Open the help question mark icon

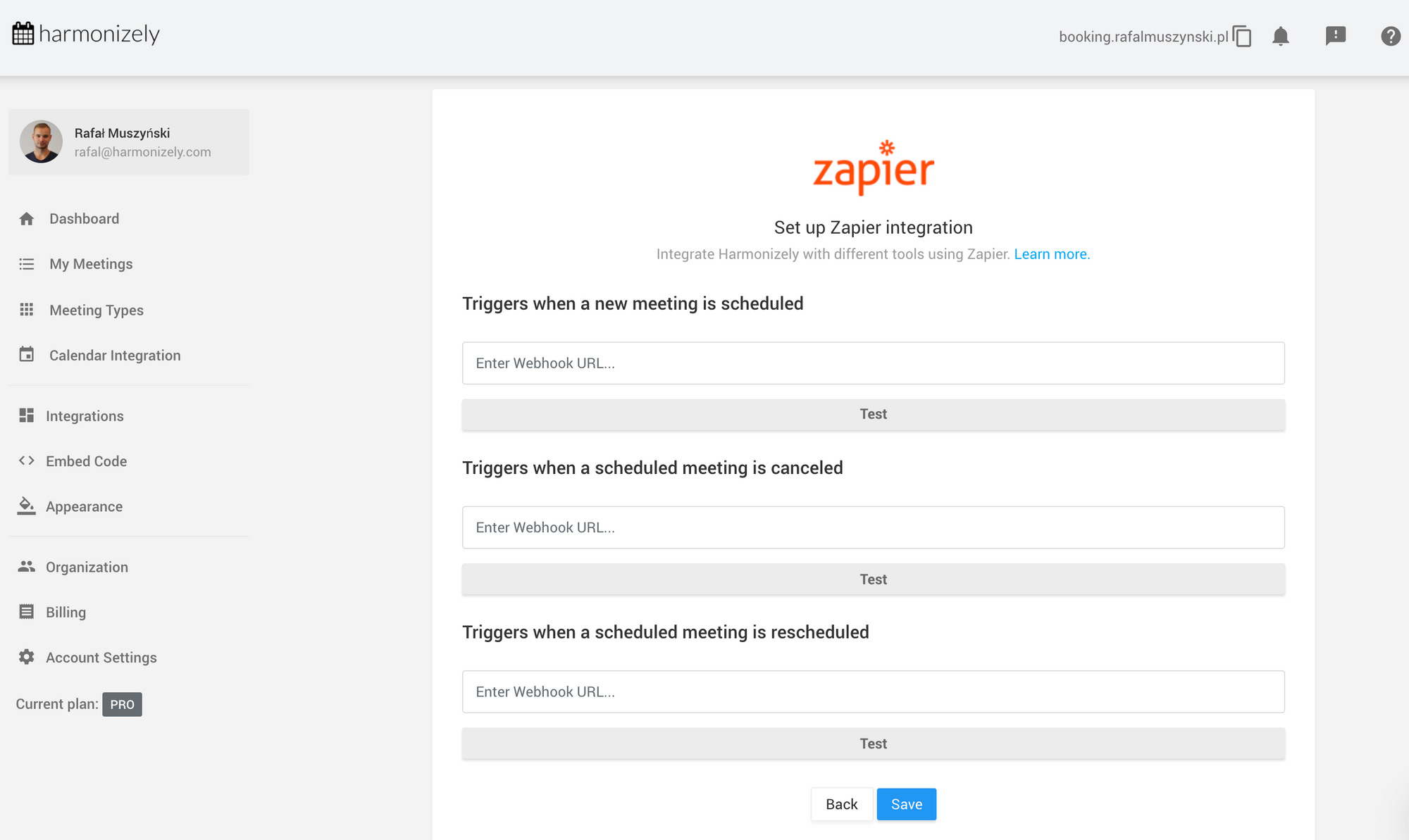1391,36
